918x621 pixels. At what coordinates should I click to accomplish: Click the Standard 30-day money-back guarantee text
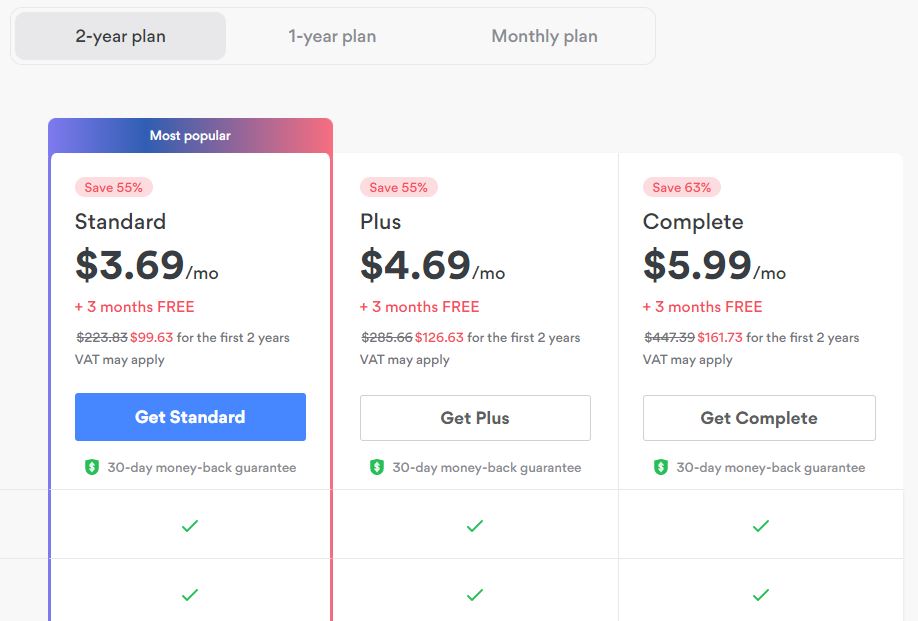click(x=201, y=468)
